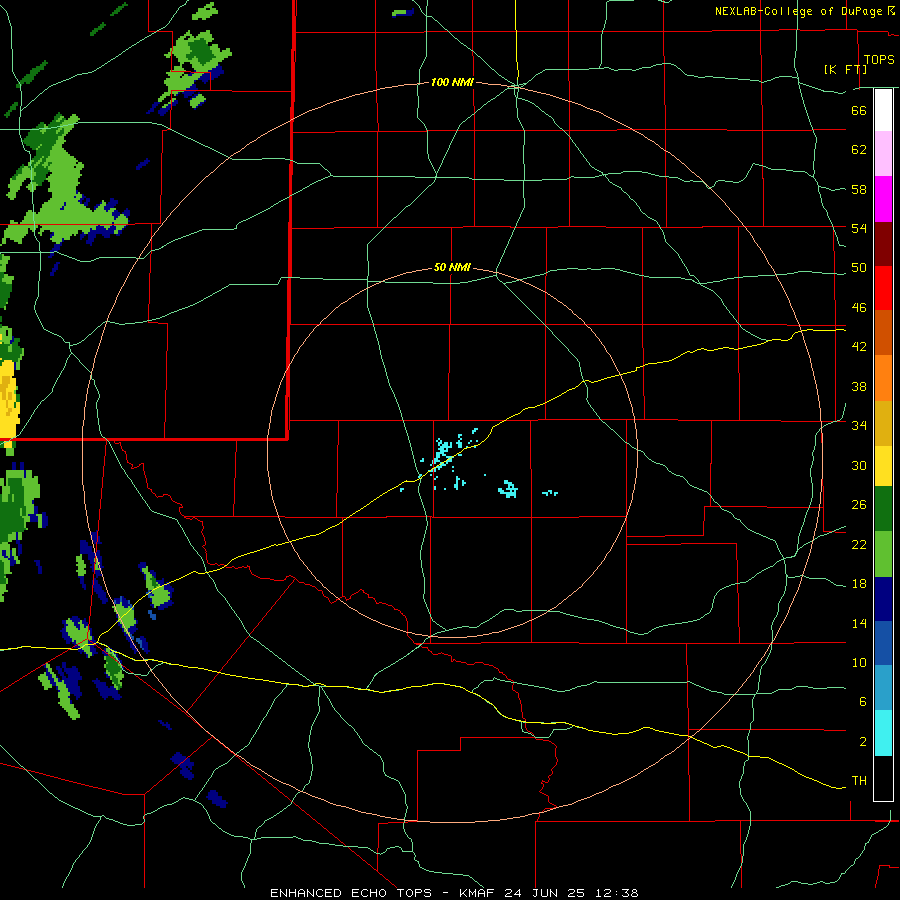Pick the bright red legend swatch

coord(883,288)
